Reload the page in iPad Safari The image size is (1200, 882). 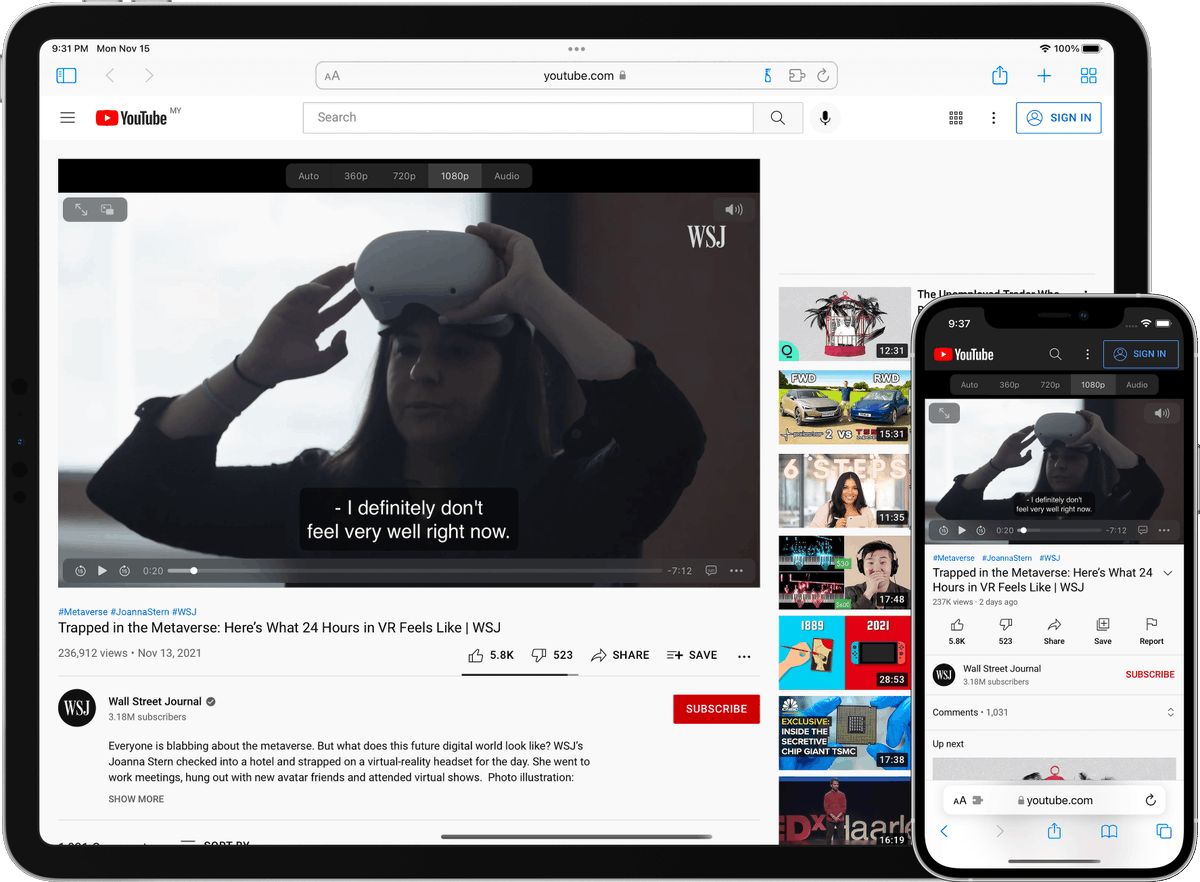[823, 75]
